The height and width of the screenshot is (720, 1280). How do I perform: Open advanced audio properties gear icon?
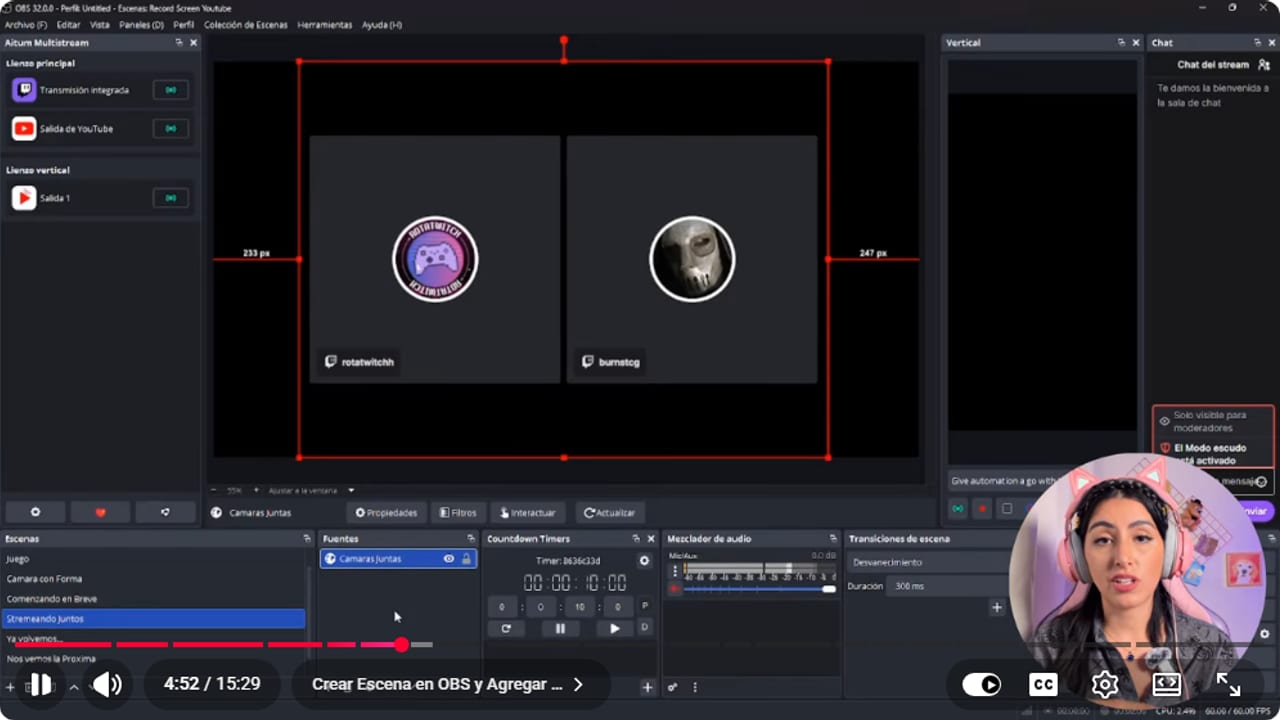click(x=672, y=687)
